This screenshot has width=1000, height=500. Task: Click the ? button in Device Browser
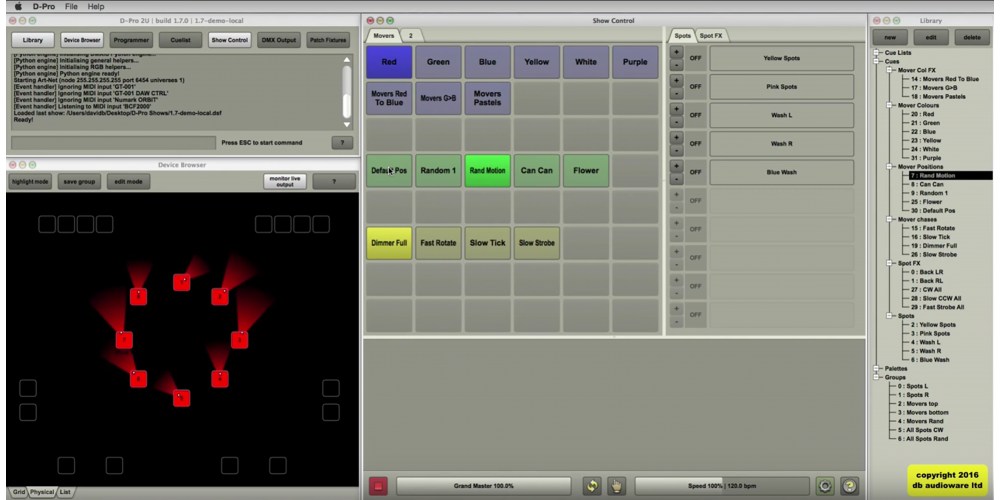click(334, 182)
